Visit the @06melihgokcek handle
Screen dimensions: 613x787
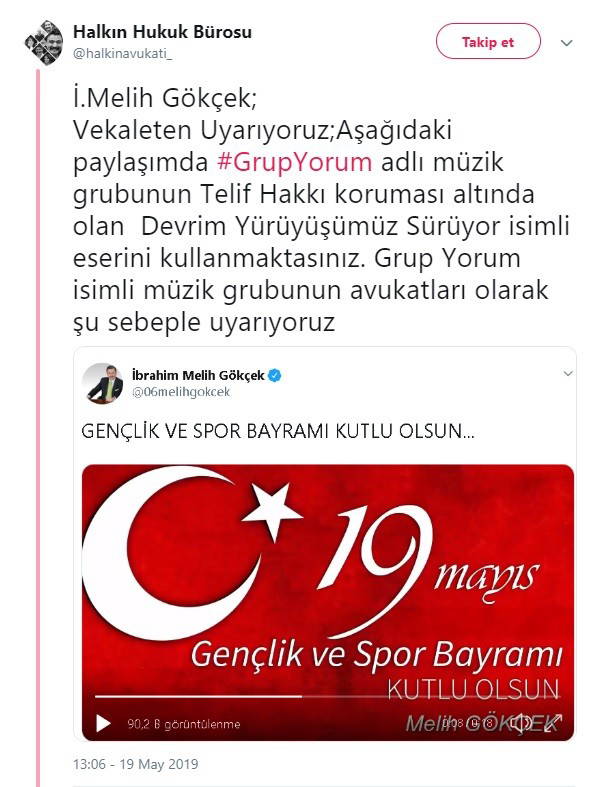(181, 392)
